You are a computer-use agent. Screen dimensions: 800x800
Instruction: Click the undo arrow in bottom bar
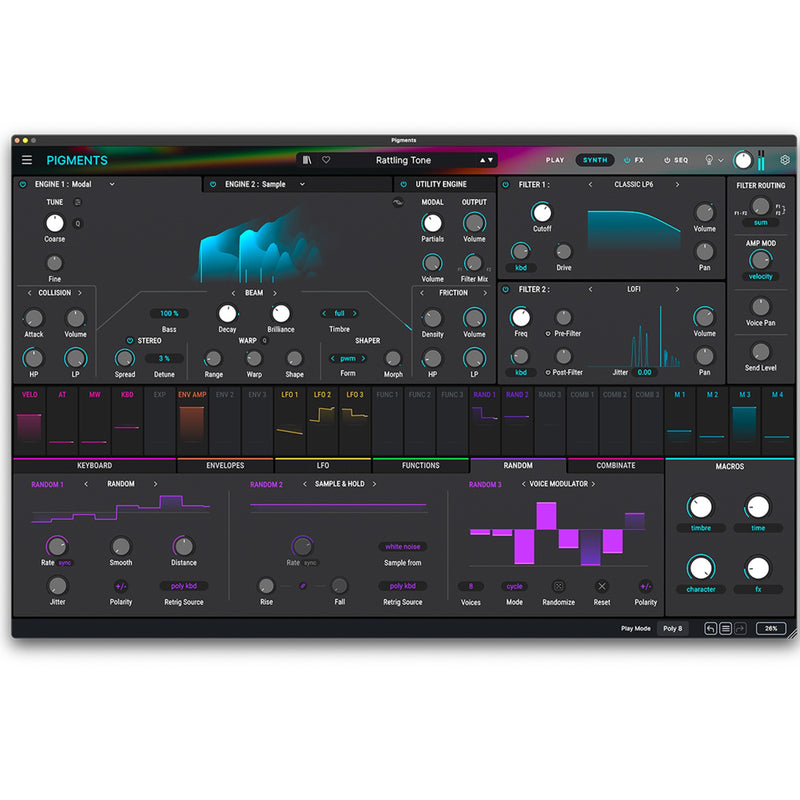[x=710, y=628]
